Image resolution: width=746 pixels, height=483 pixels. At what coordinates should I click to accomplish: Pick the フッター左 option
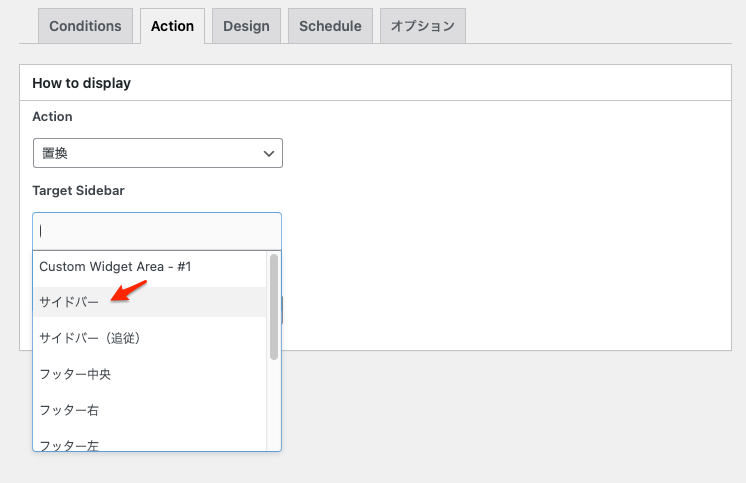(x=149, y=443)
